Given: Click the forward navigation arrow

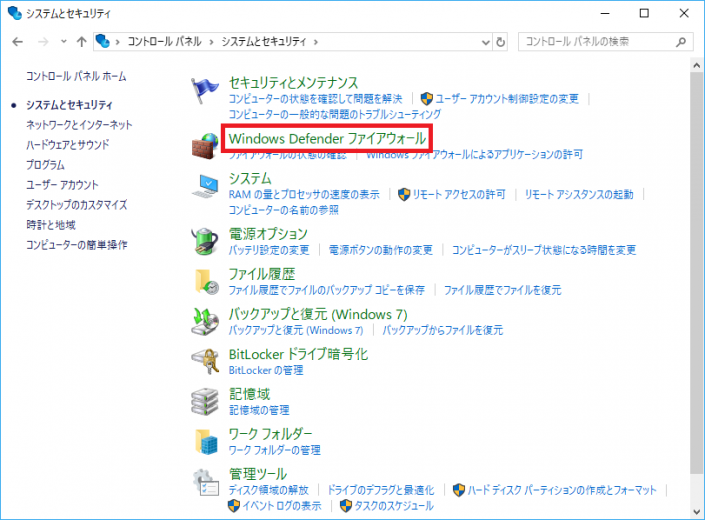Looking at the screenshot, I should (43, 42).
